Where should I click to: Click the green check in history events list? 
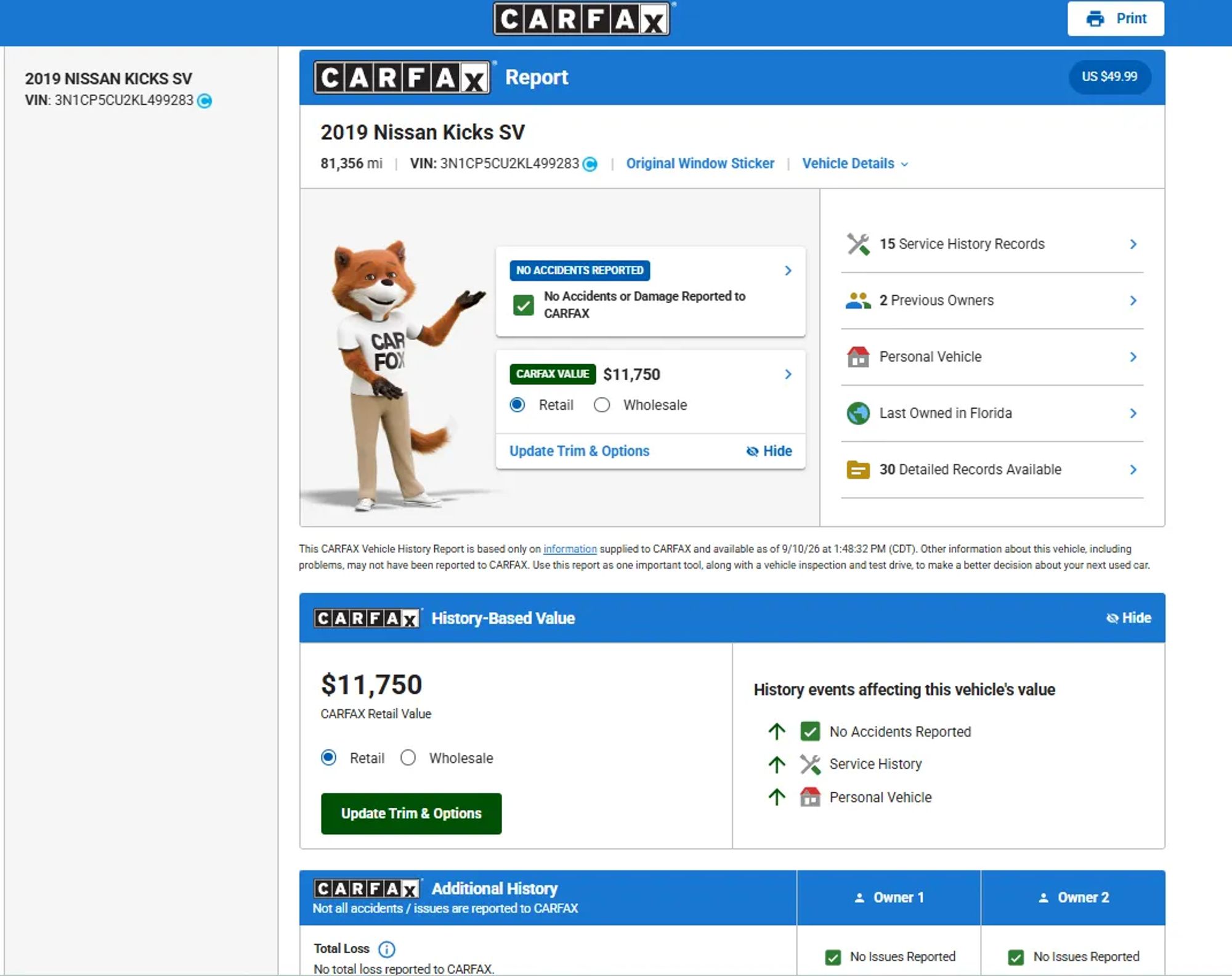point(810,731)
